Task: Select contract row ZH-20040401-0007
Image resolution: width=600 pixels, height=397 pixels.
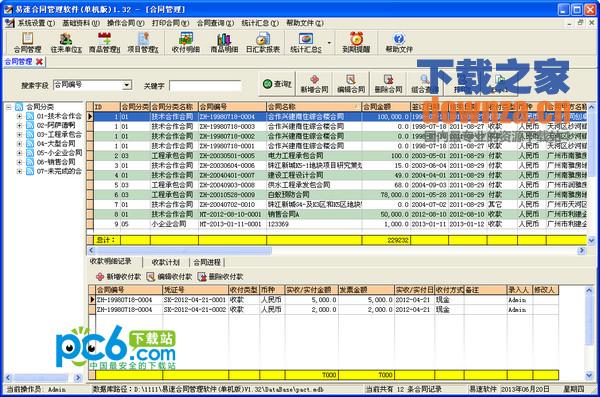Action: (340, 175)
